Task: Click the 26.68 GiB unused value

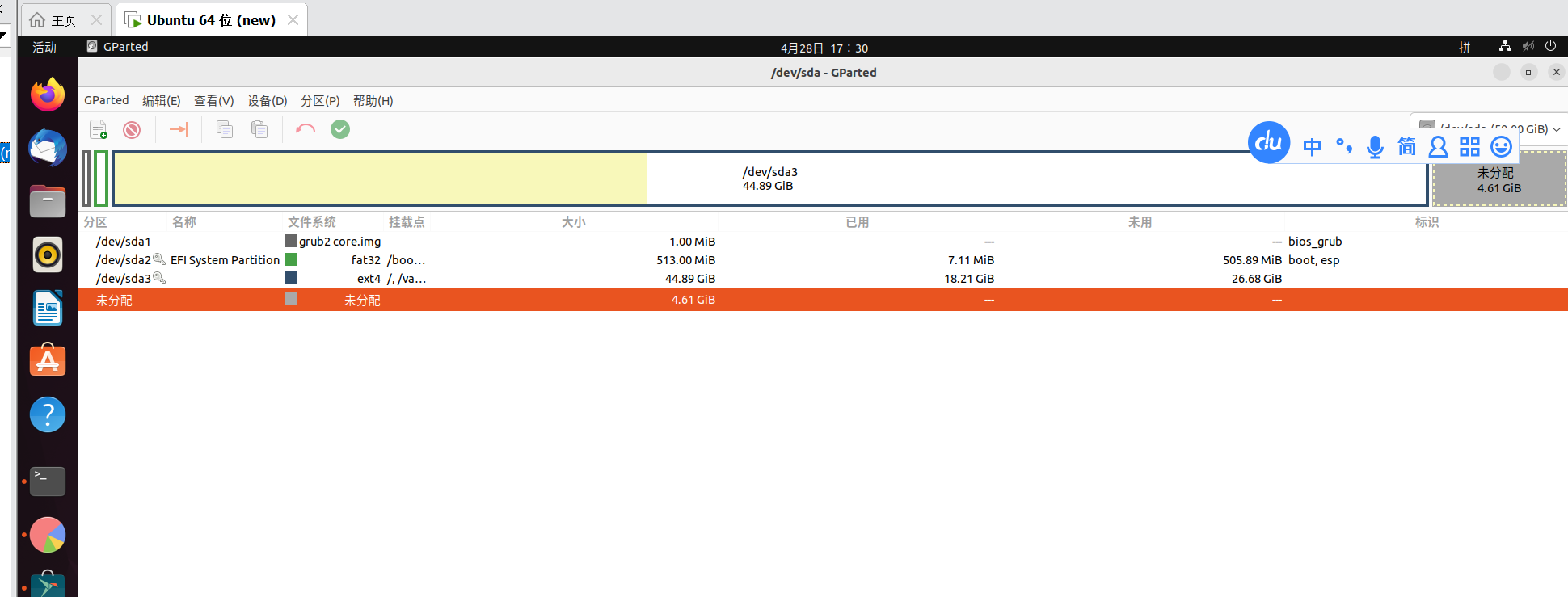Action: (1257, 279)
